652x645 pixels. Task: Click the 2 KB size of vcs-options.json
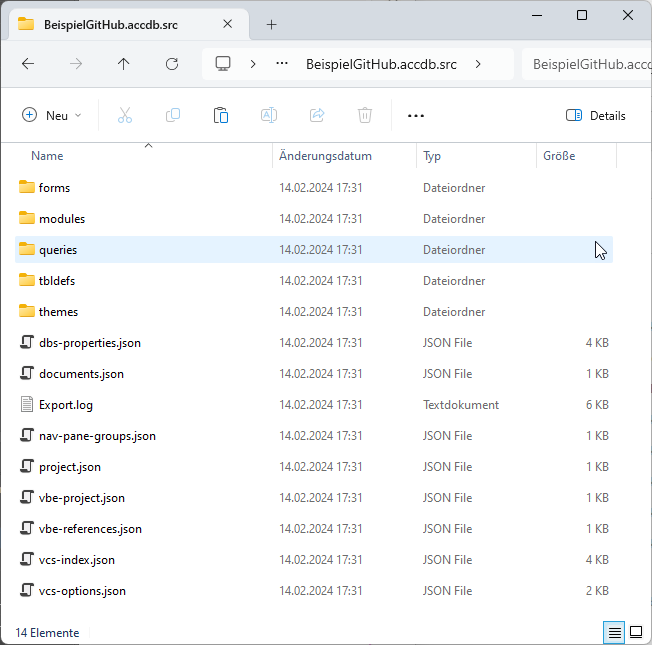(x=597, y=591)
